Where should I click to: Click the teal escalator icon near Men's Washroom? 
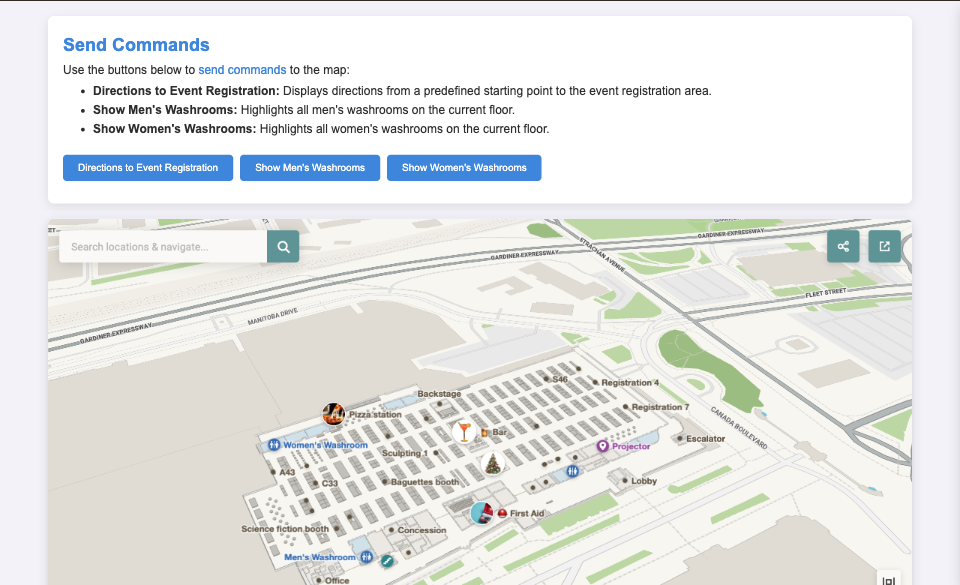(x=387, y=561)
